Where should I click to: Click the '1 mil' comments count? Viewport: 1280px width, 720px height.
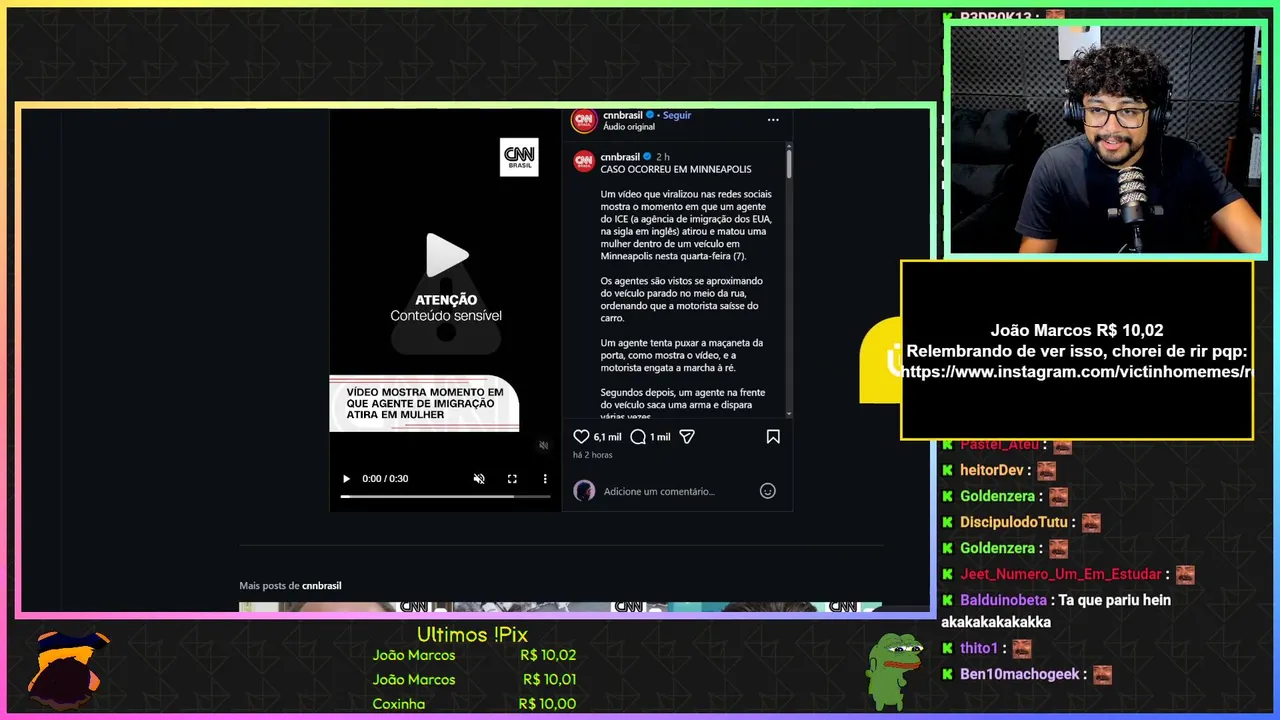[x=660, y=437]
